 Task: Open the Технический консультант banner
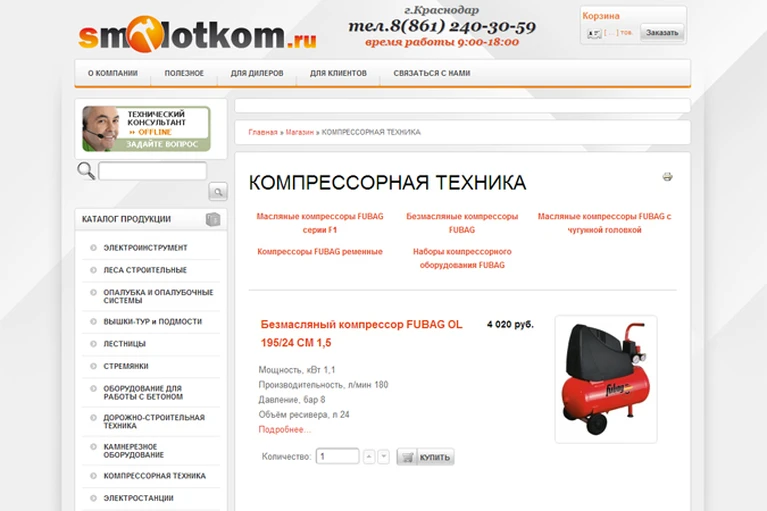[146, 129]
